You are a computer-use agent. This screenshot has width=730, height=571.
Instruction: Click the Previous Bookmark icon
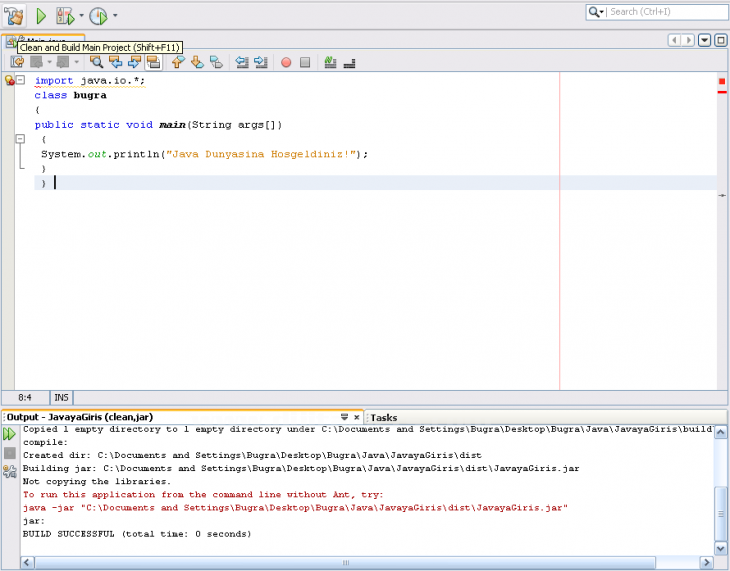[178, 62]
